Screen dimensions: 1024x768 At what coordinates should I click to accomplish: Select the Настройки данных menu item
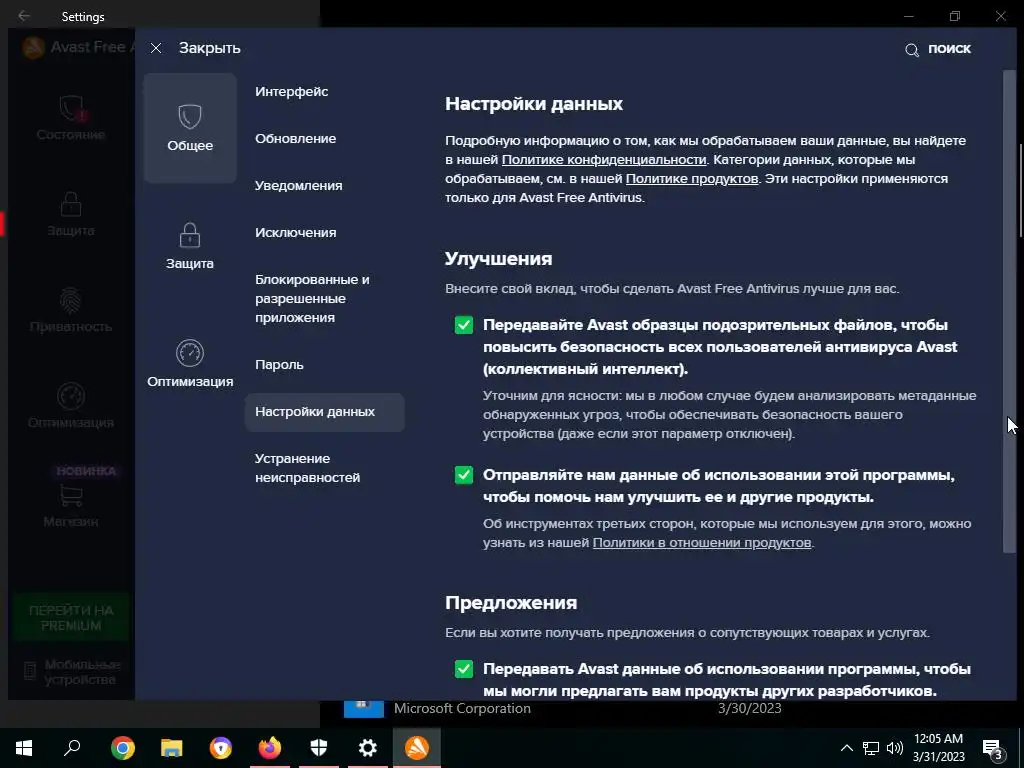coord(325,412)
